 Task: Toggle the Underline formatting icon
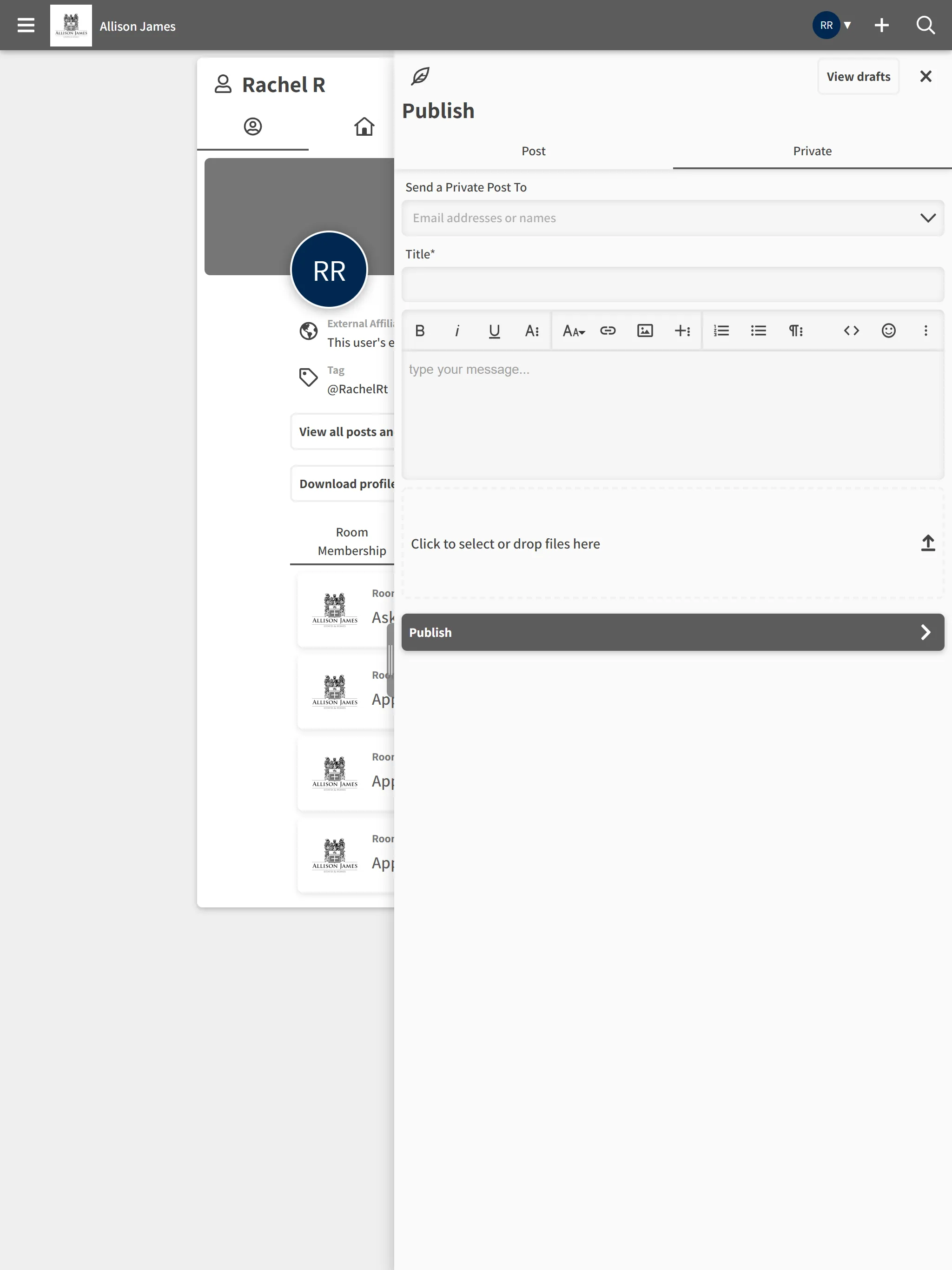coord(494,331)
